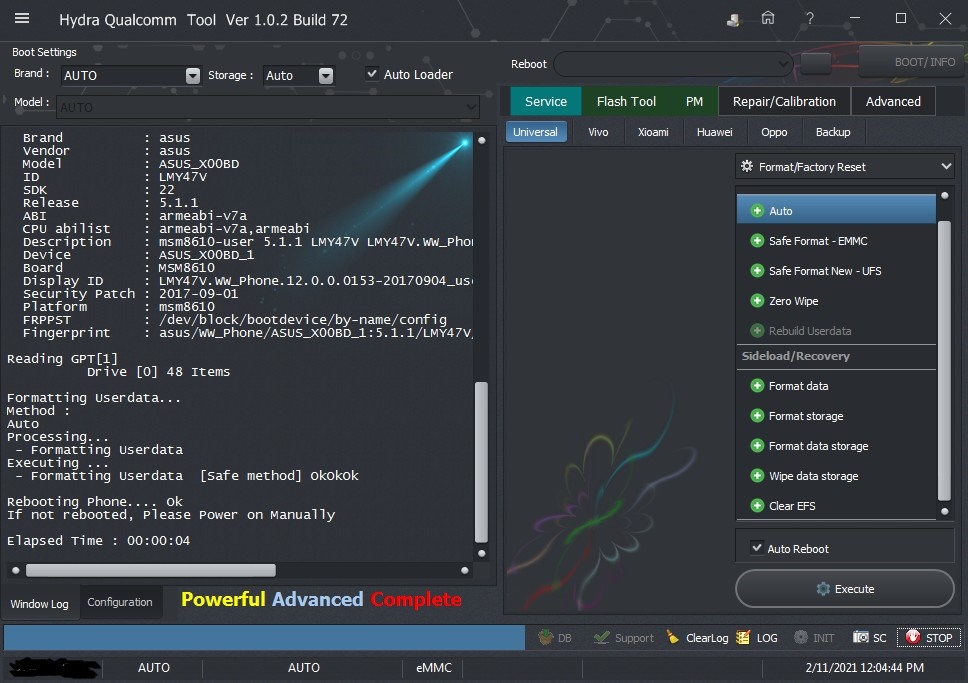Select the Zero Wipe operation text
Screen dimensions: 968x683
(793, 301)
